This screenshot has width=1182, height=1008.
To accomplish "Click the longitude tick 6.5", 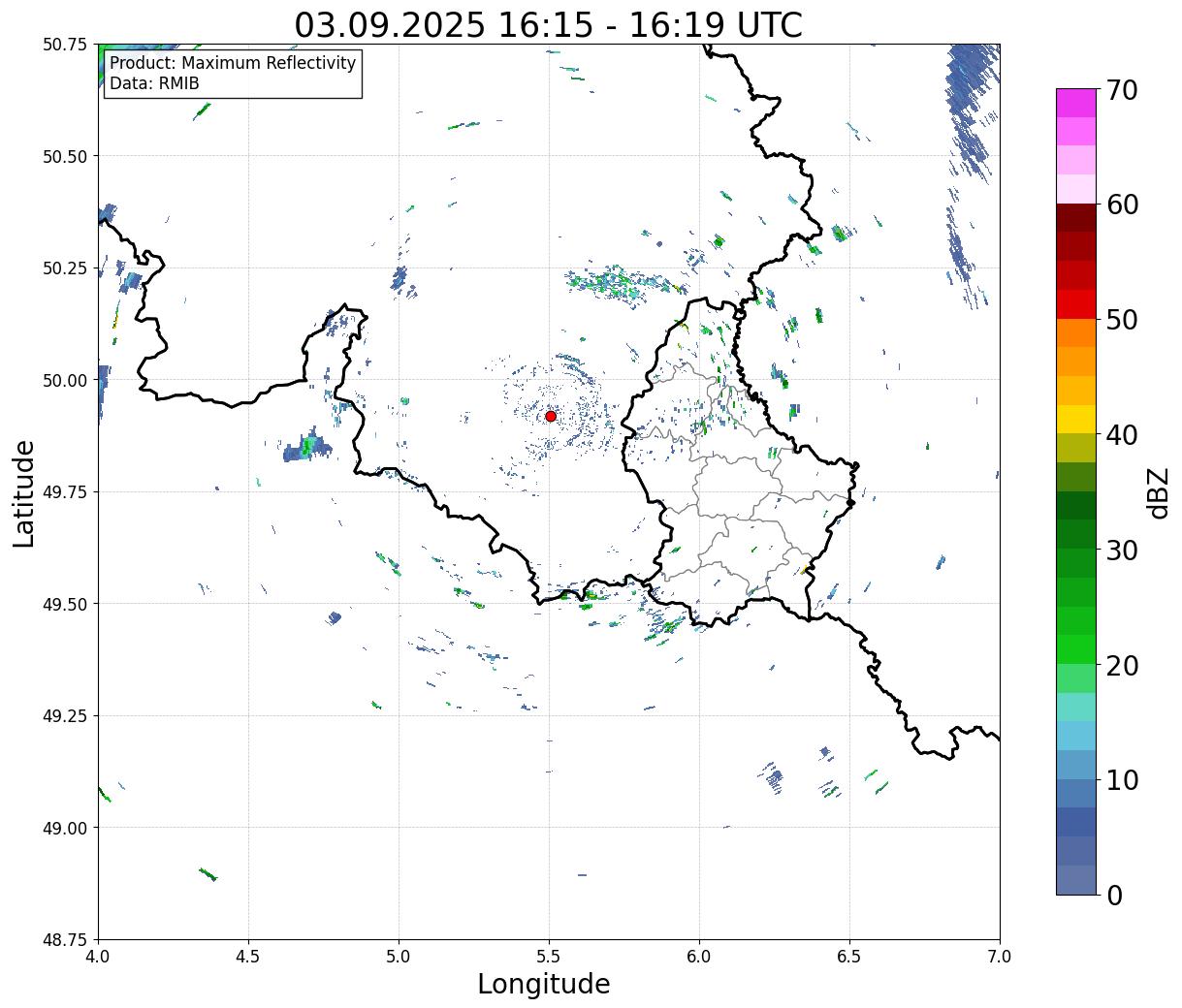I will (x=849, y=957).
